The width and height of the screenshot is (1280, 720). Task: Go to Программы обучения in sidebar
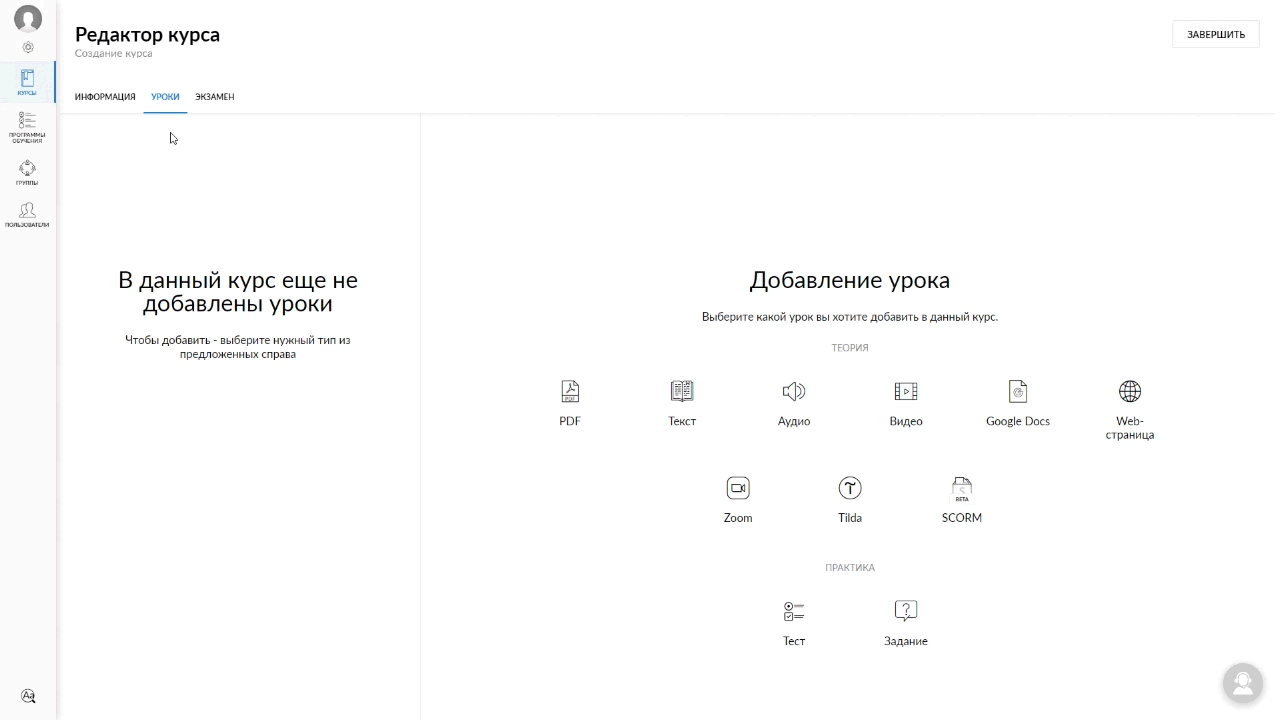pos(27,127)
